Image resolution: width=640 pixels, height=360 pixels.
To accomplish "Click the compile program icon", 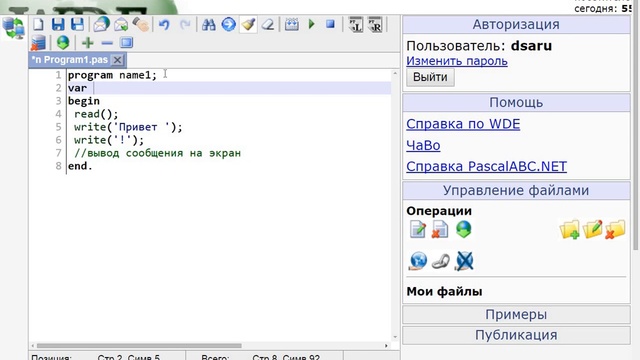I will pyautogui.click(x=291, y=24).
